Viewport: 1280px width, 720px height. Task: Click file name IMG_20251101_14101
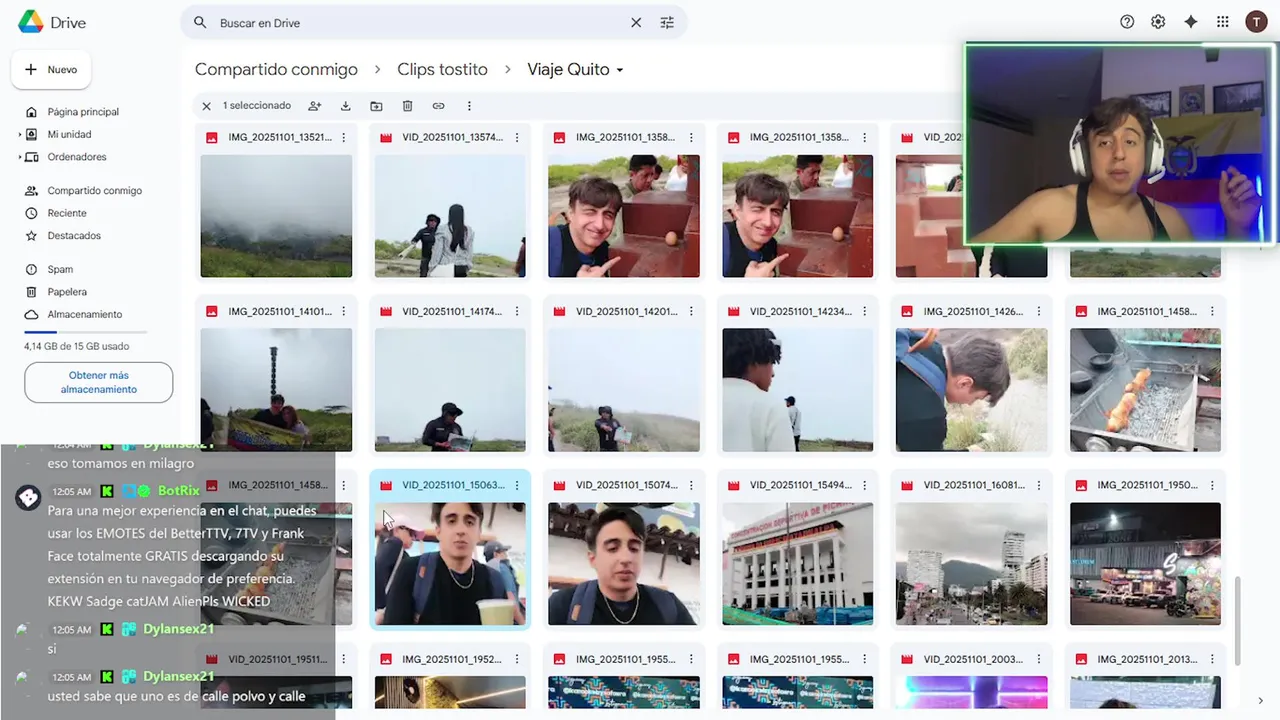(x=279, y=312)
